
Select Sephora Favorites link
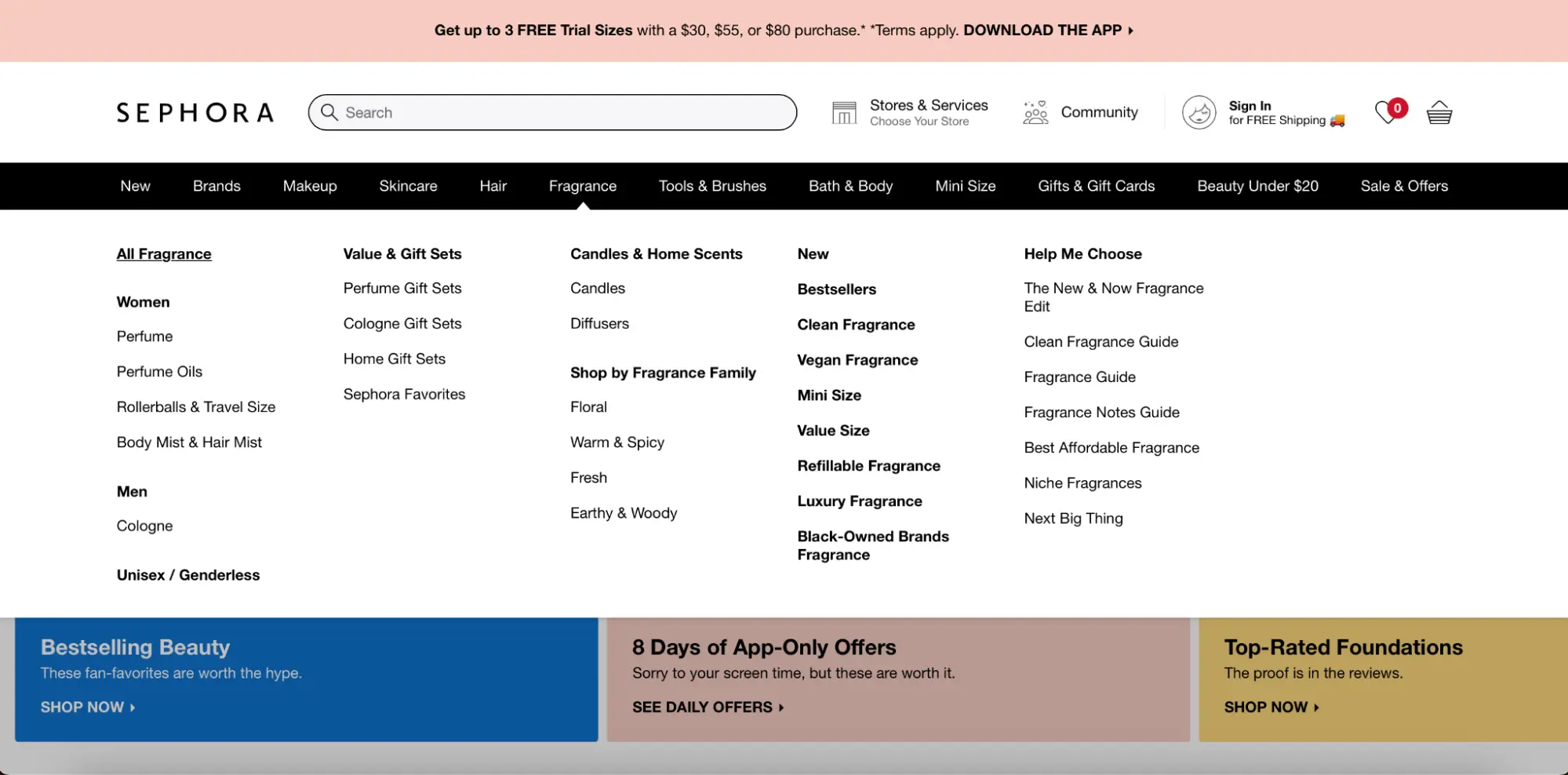click(404, 395)
